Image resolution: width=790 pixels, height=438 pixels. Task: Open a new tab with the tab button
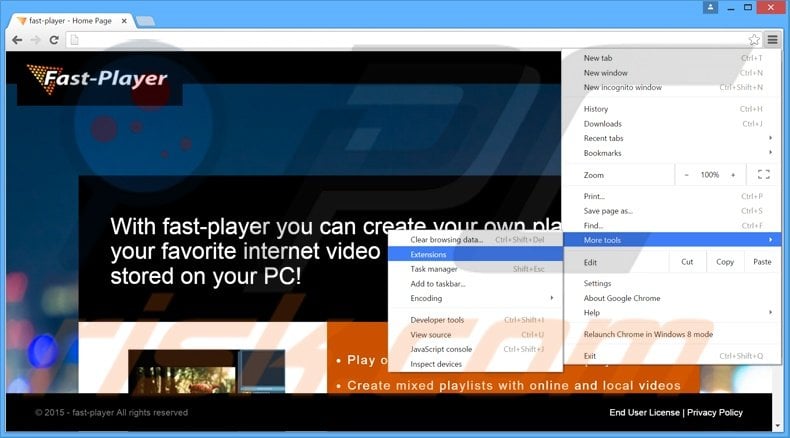coord(146,21)
